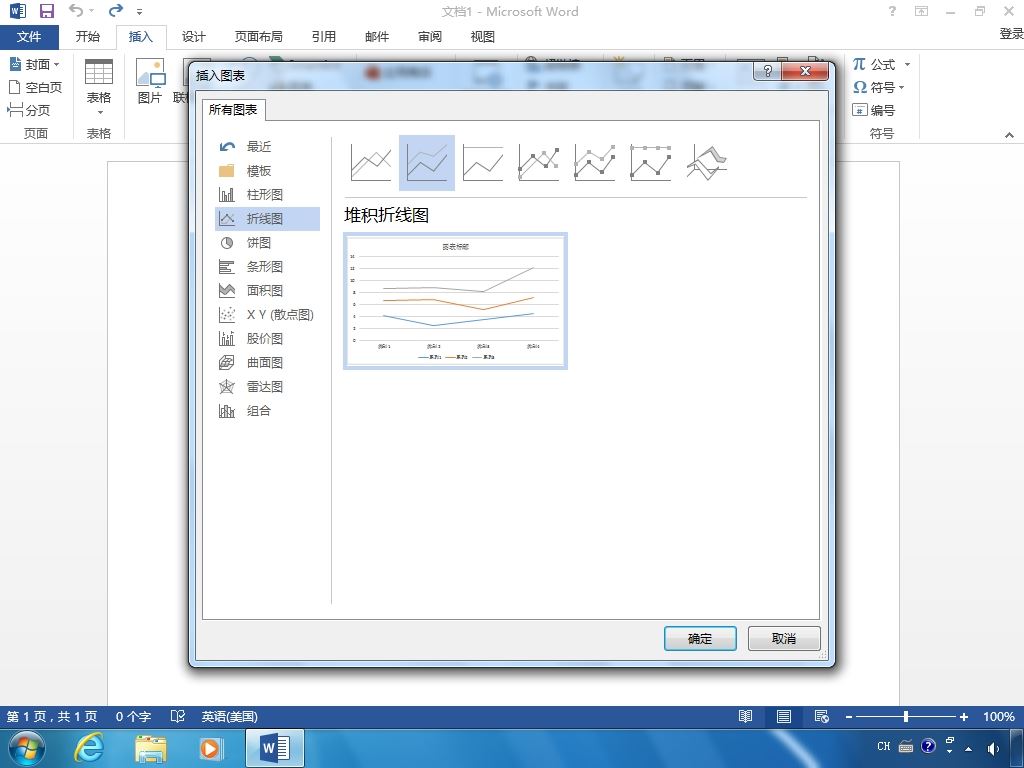Open the Windows Start button
Screen dimensions: 1024x768
pos(27,748)
